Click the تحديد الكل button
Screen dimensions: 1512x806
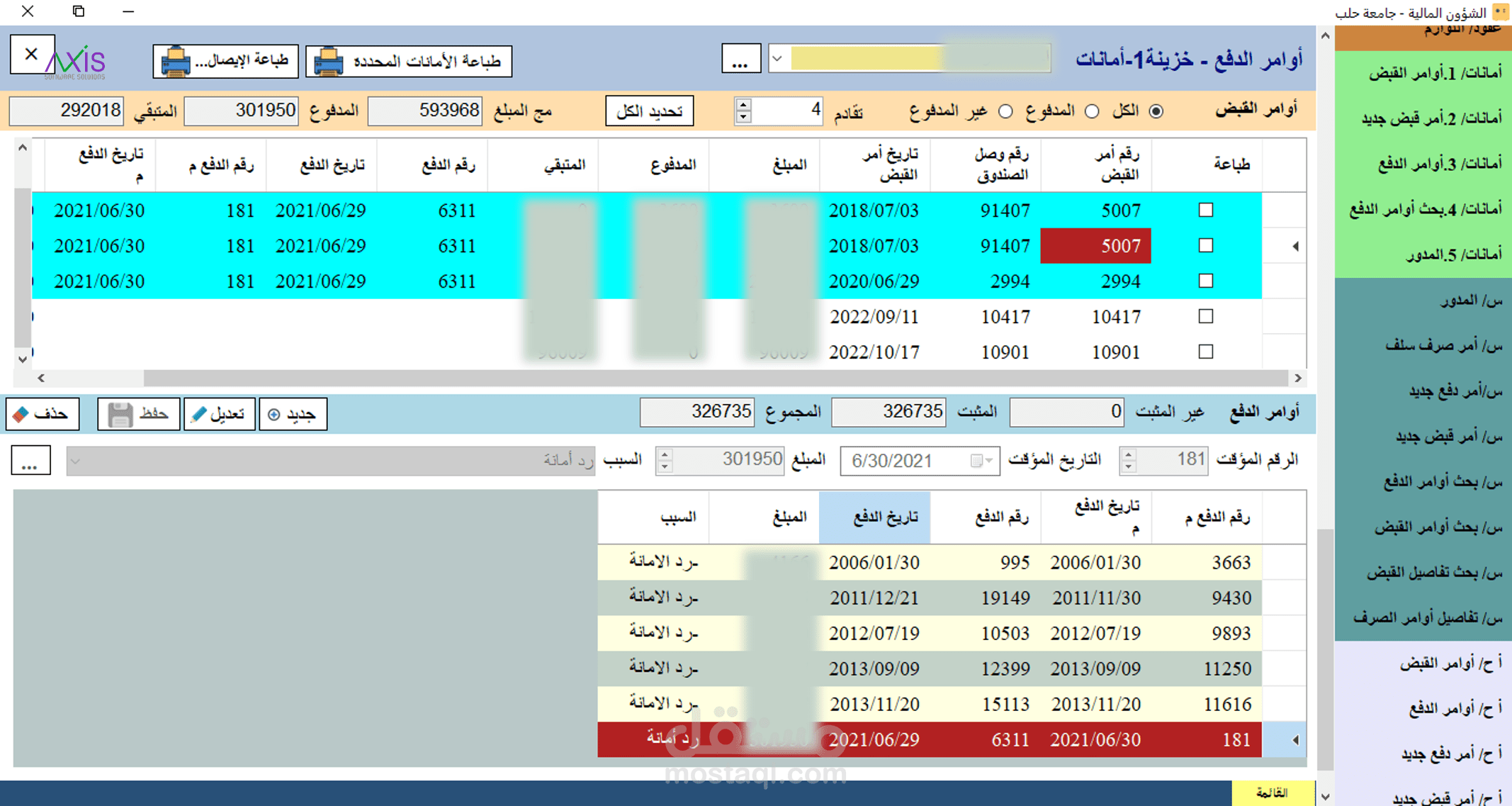click(649, 111)
